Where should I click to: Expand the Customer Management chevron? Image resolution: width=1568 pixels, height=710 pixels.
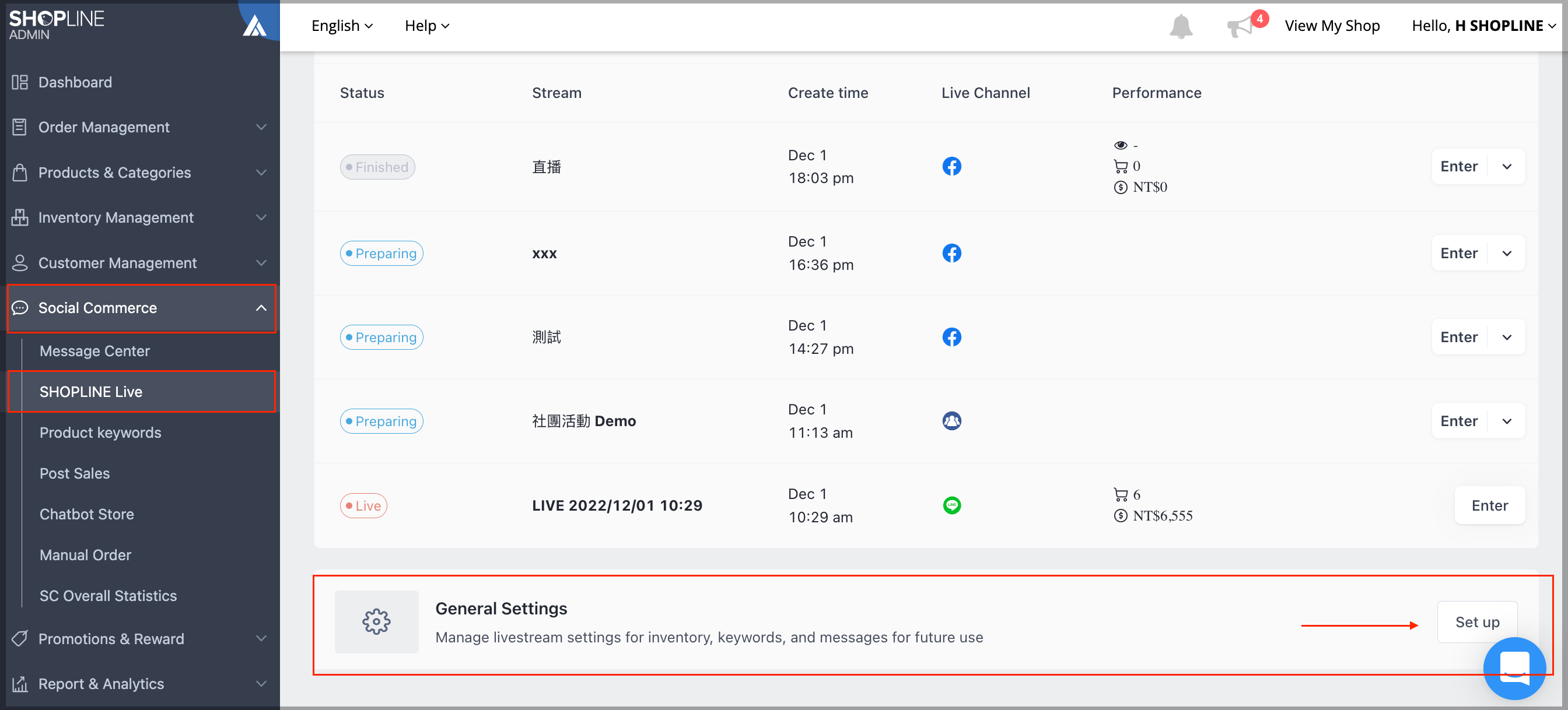click(x=261, y=263)
